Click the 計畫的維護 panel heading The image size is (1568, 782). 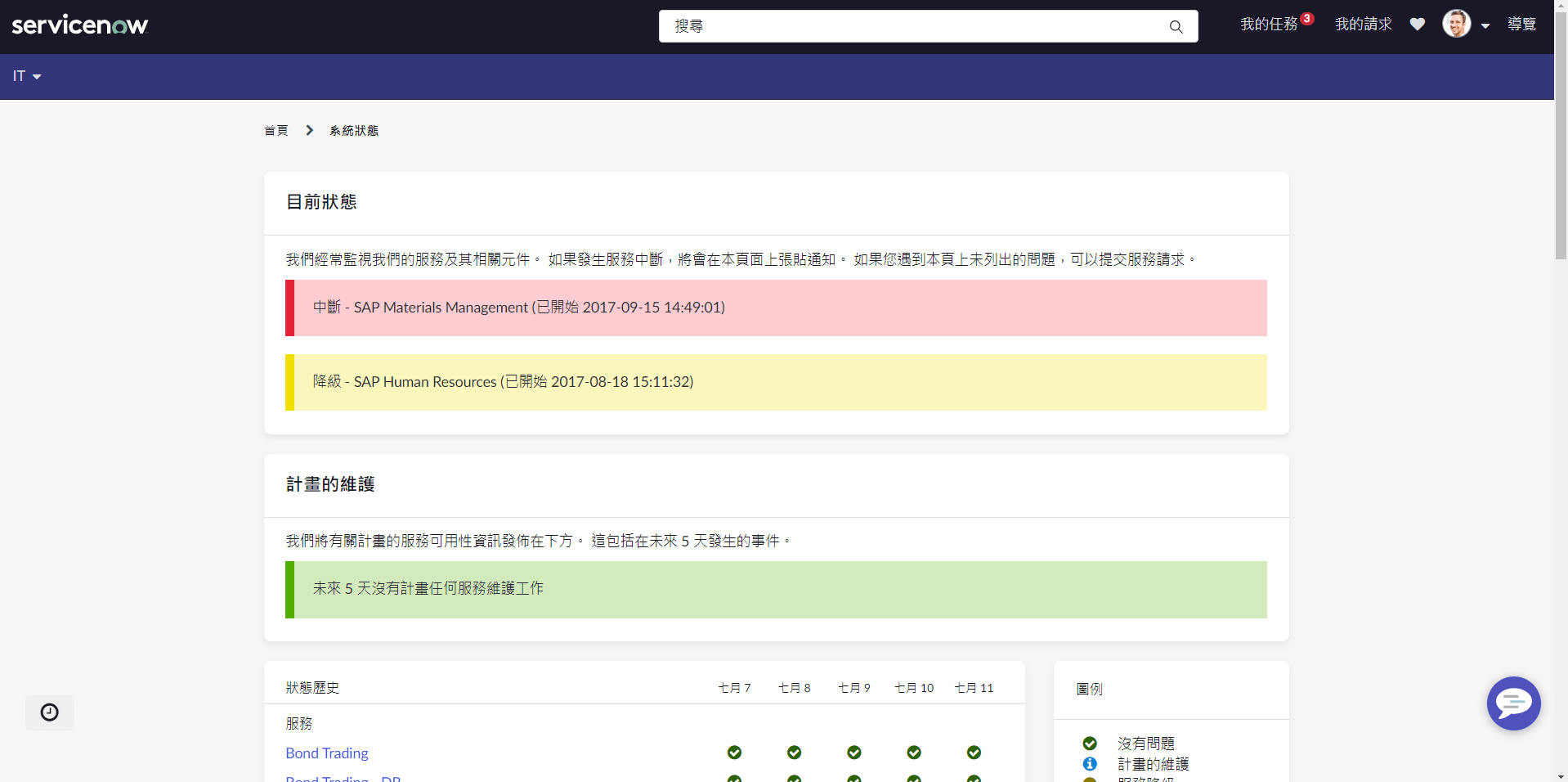330,484
